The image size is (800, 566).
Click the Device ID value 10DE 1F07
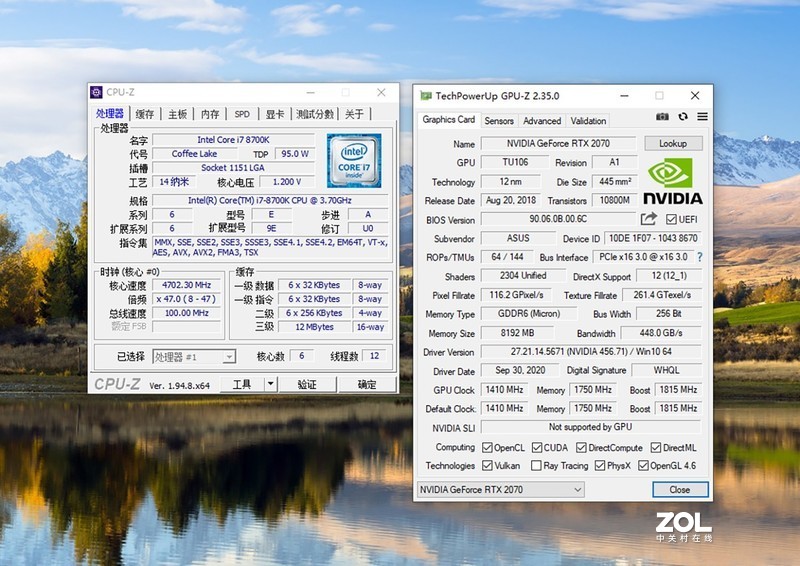(653, 238)
